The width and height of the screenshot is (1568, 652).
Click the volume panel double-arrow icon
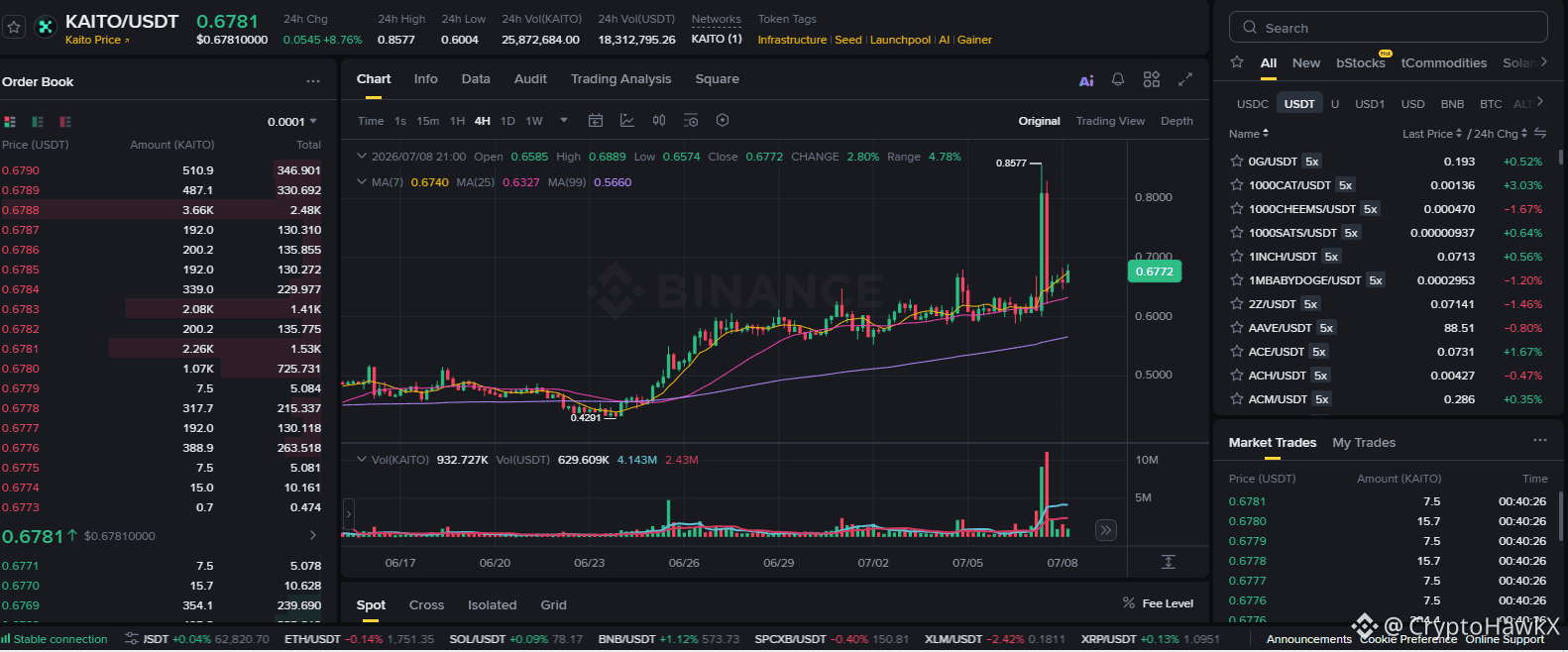(x=1106, y=530)
